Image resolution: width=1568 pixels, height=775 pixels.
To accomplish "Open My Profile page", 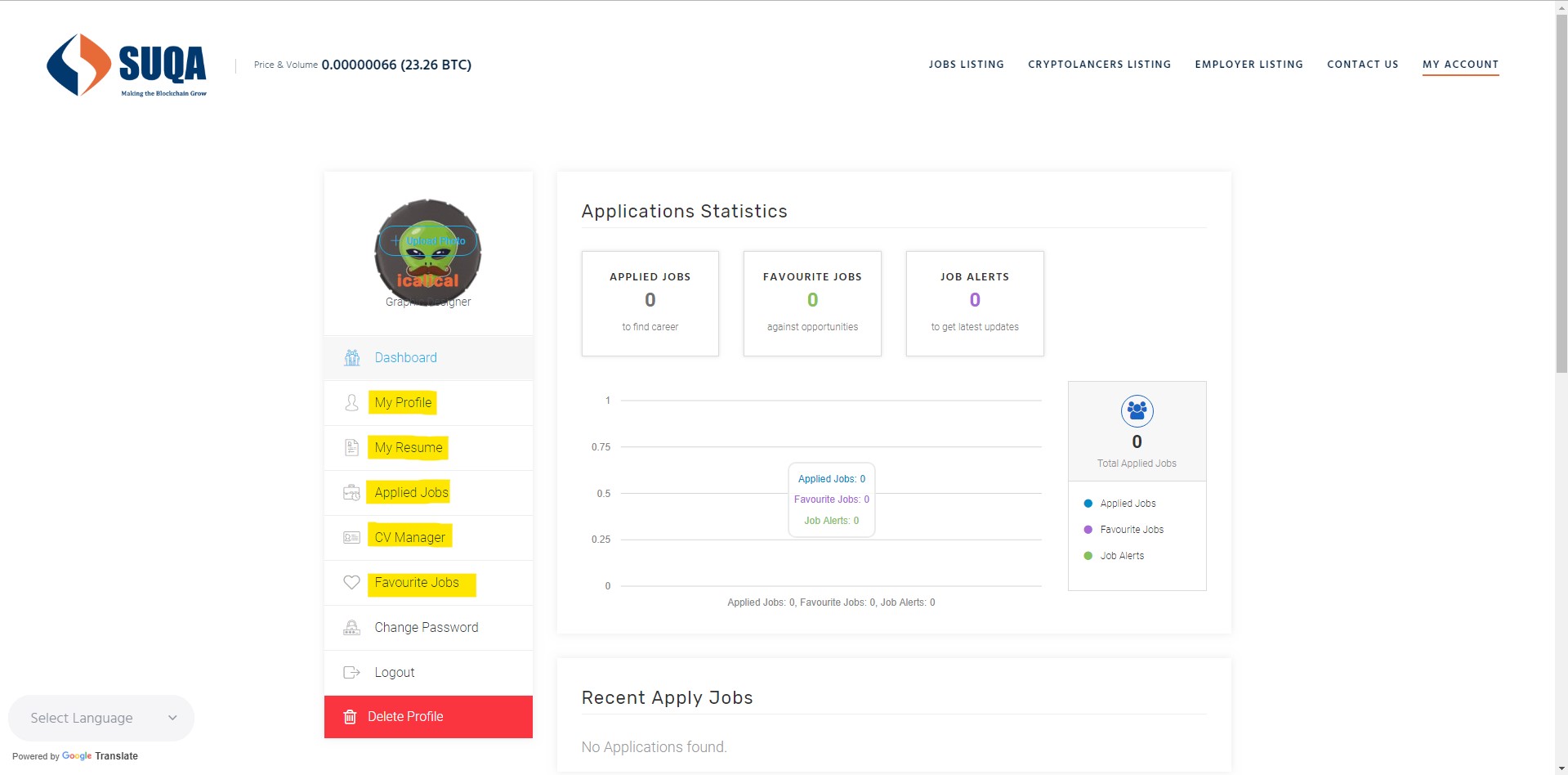I will click(x=428, y=402).
